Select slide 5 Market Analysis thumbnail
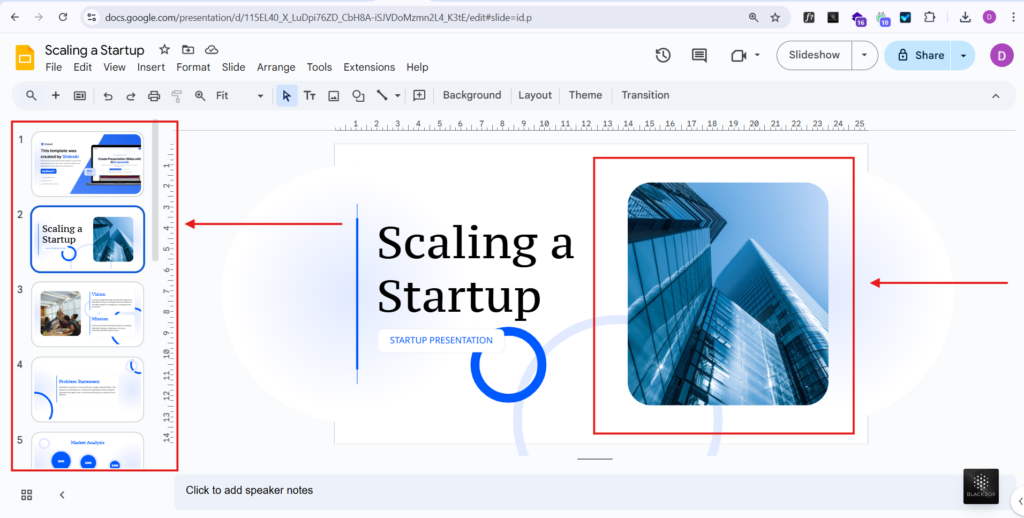Viewport: 1024px width, 518px height. [x=88, y=450]
